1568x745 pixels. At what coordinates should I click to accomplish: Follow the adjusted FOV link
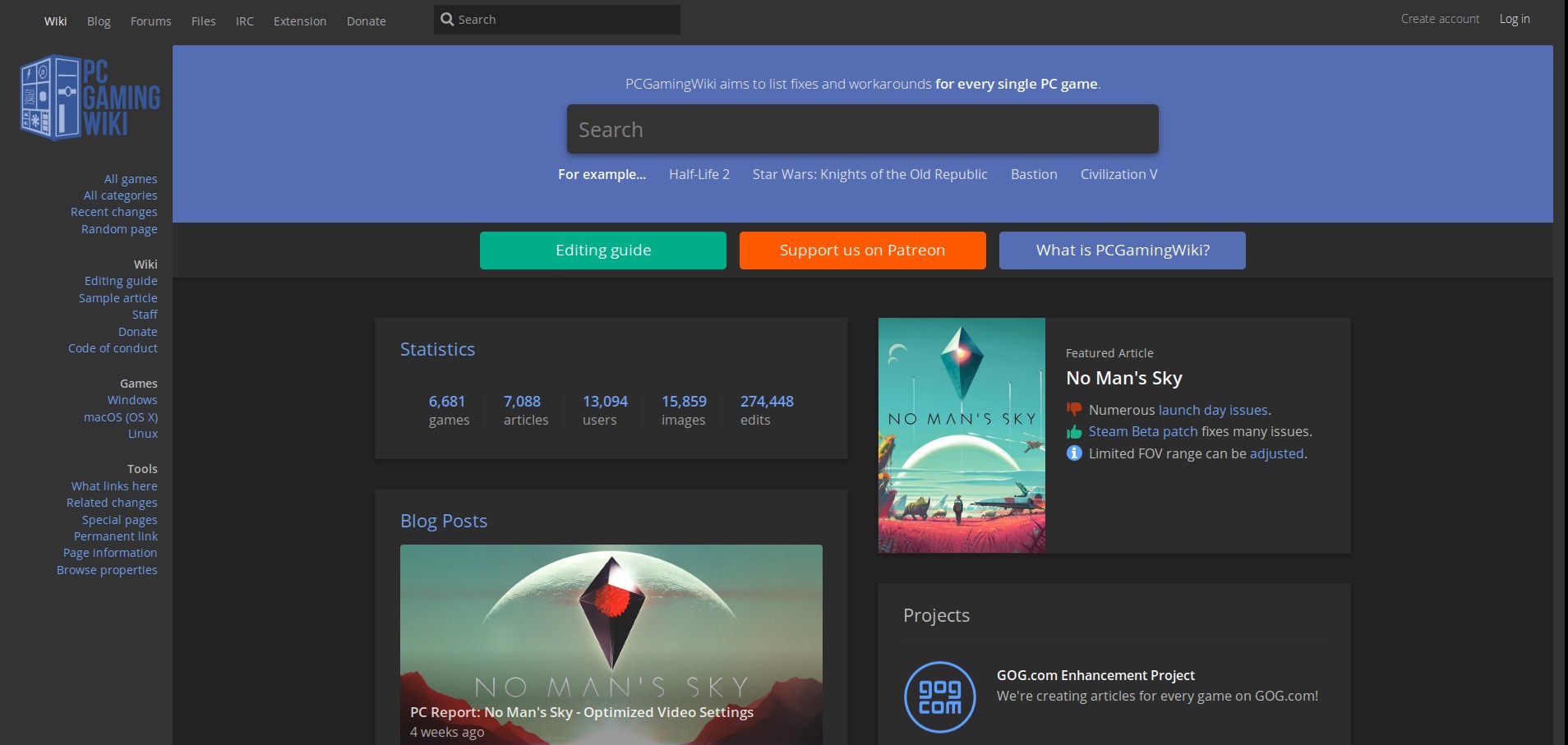[1277, 453]
